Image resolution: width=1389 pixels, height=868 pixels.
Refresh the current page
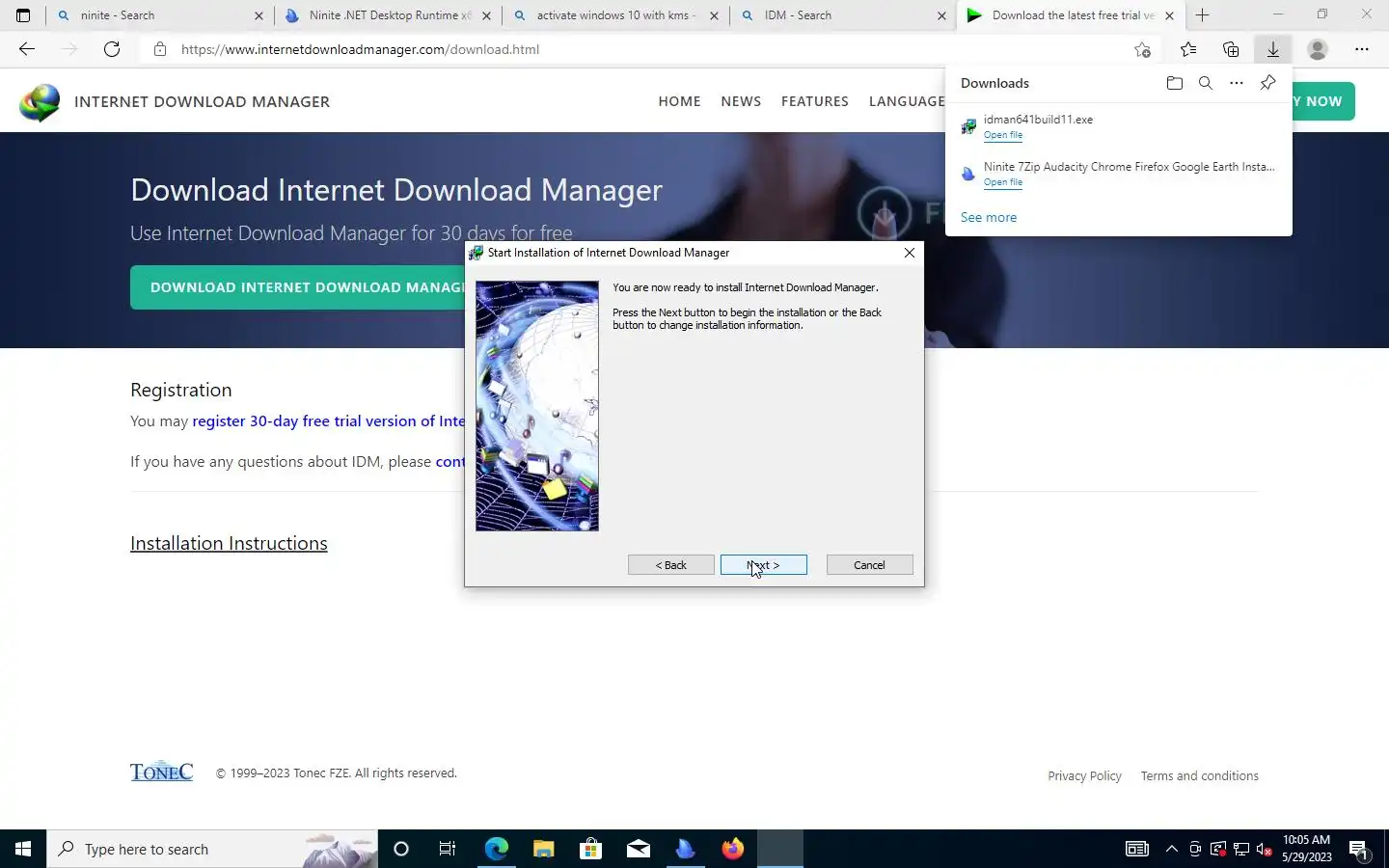(112, 49)
